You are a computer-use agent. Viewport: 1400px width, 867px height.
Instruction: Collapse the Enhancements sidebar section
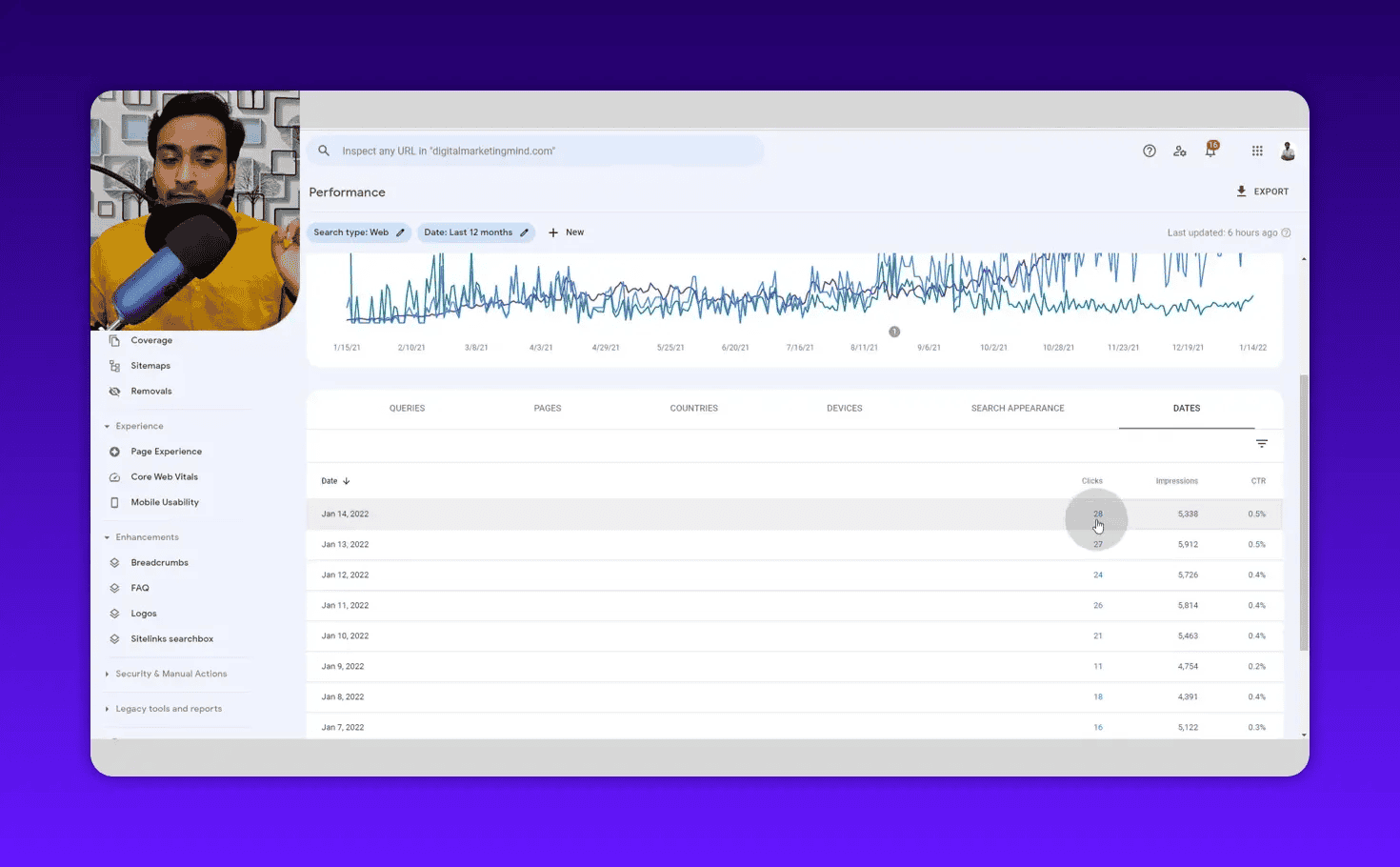point(108,536)
